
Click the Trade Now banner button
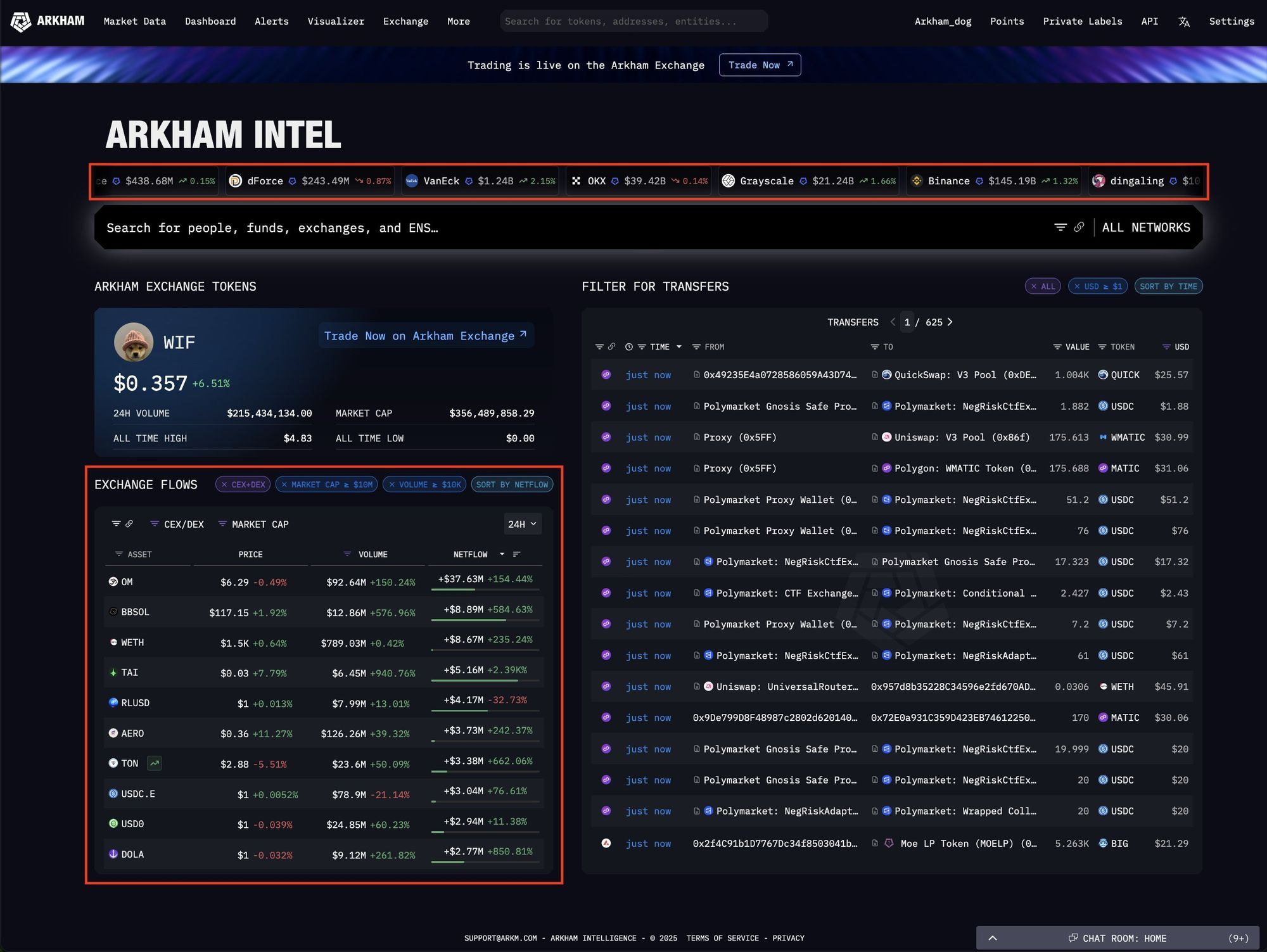760,65
